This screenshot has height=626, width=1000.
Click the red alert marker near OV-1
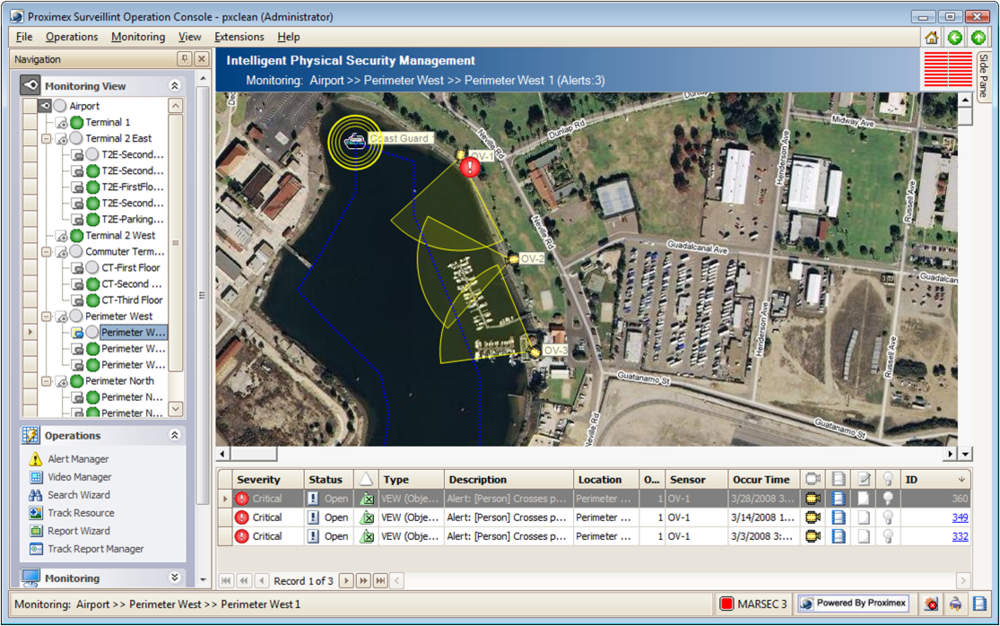pyautogui.click(x=470, y=167)
